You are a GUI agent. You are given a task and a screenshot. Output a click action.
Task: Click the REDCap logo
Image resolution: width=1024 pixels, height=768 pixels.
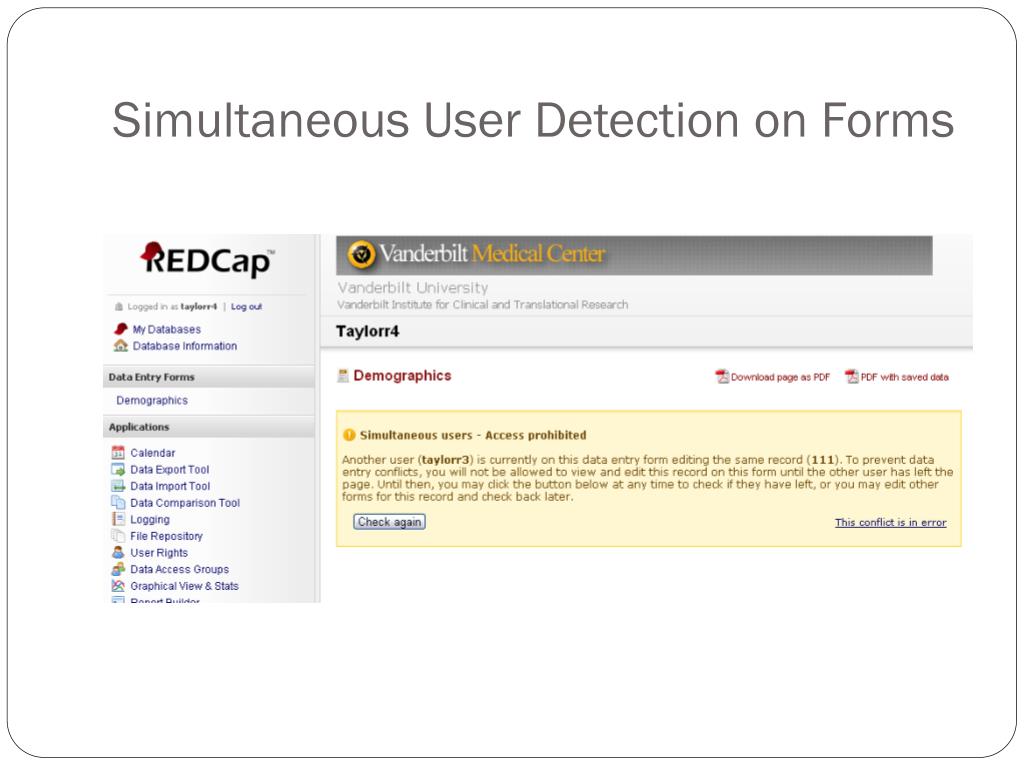208,259
